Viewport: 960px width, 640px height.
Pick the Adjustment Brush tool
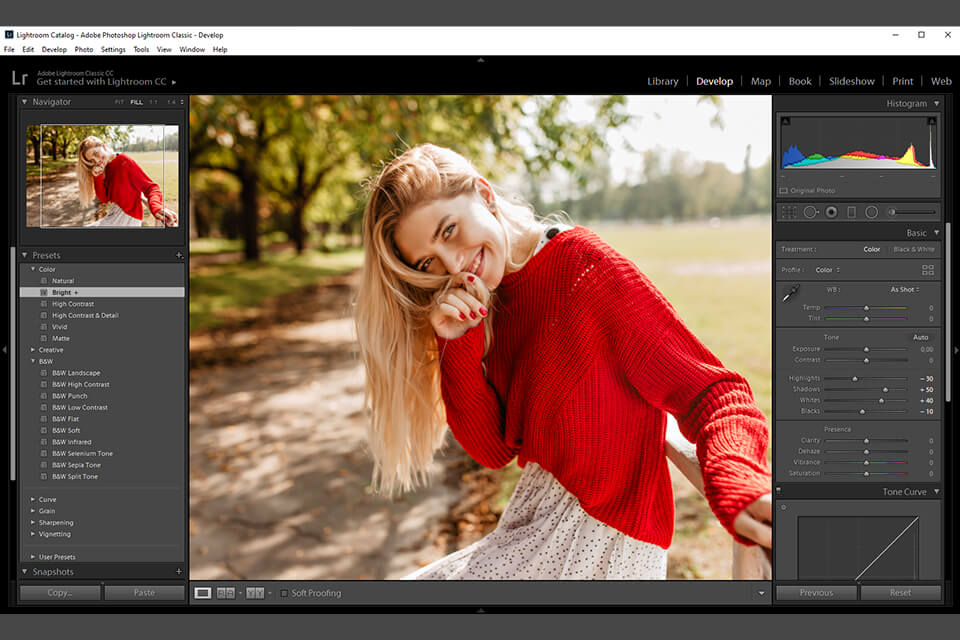[893, 211]
